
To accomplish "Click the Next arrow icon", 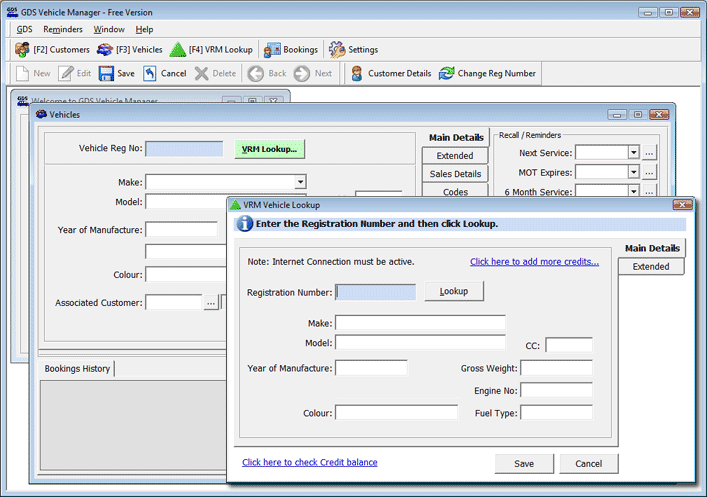I will pyautogui.click(x=302, y=74).
